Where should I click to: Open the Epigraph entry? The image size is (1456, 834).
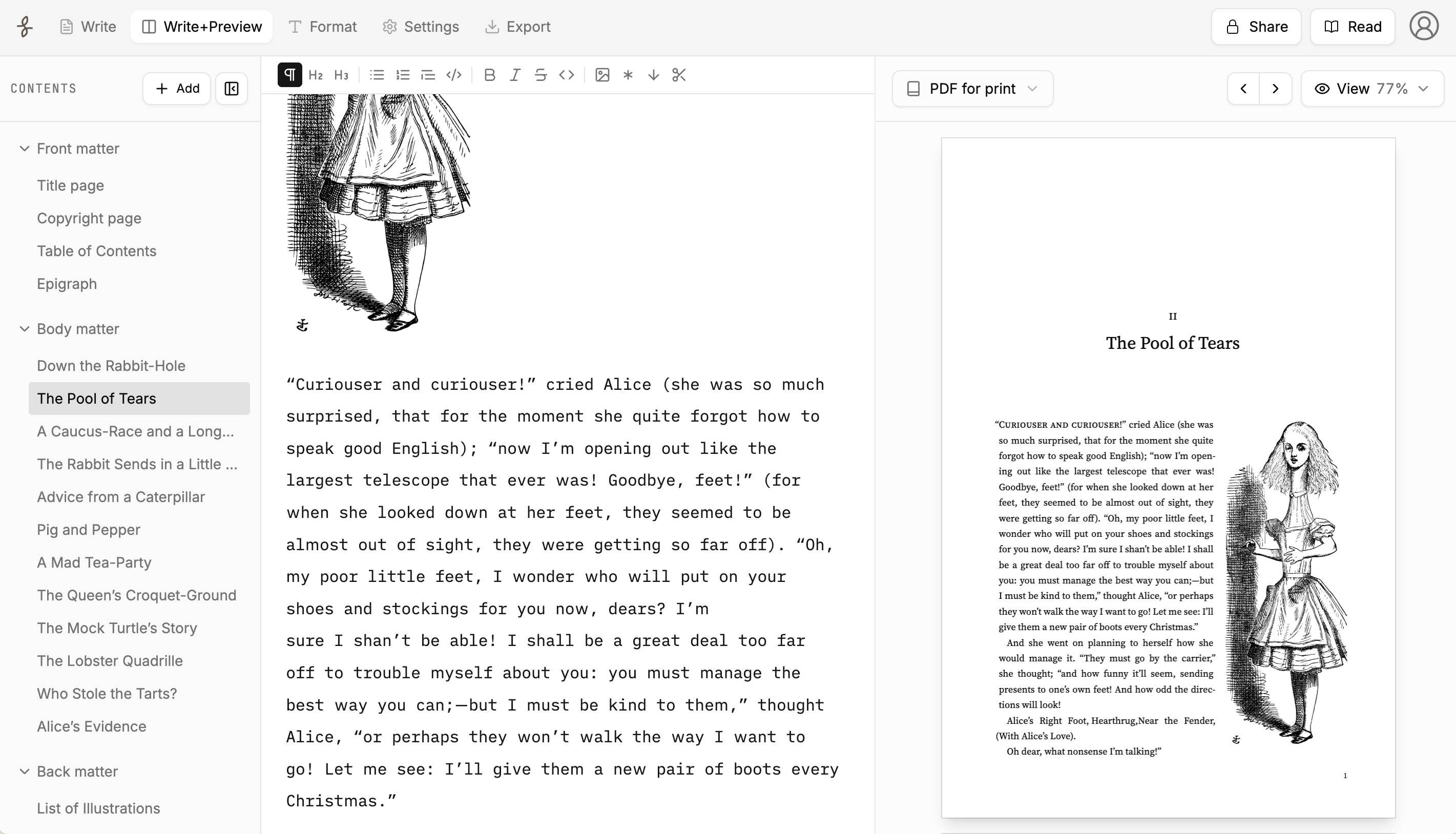click(139, 284)
